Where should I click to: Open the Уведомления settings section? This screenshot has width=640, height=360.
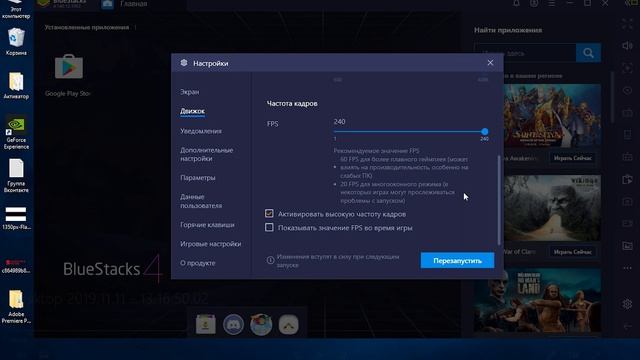[201, 131]
